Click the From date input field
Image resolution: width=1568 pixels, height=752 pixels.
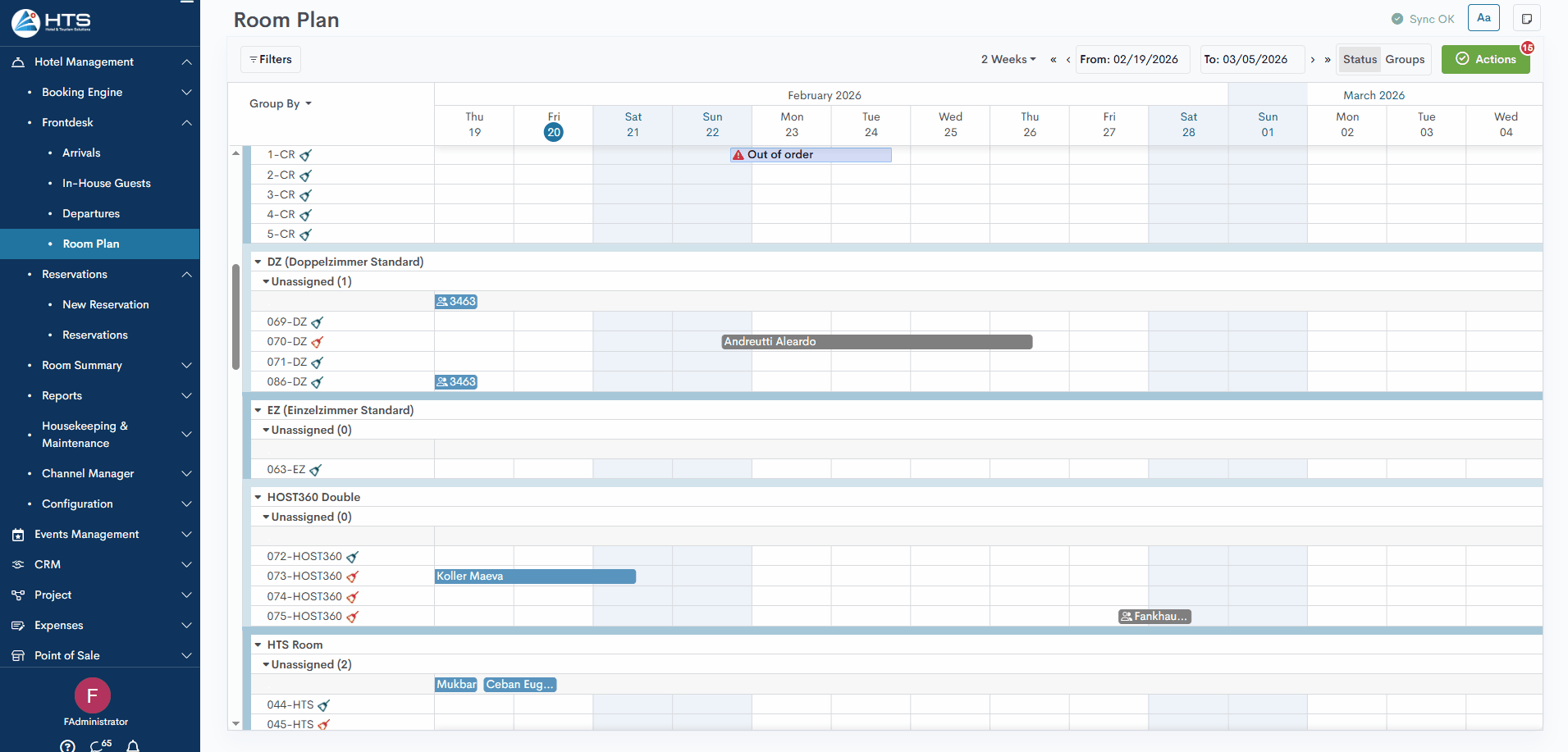(1132, 60)
